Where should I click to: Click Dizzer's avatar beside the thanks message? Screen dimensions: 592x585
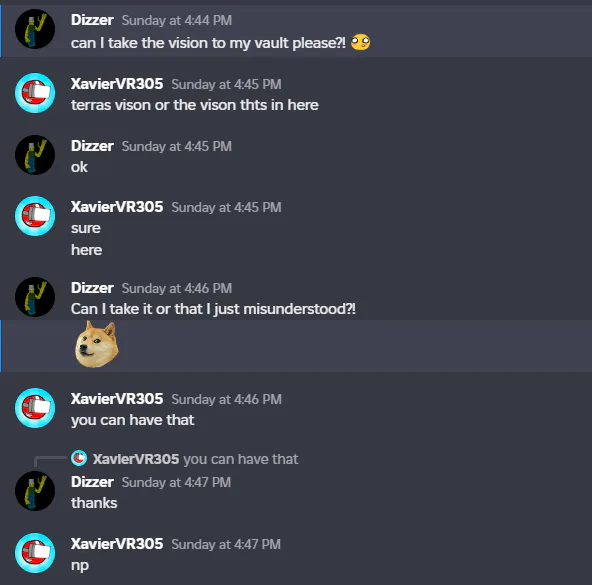click(x=35, y=491)
